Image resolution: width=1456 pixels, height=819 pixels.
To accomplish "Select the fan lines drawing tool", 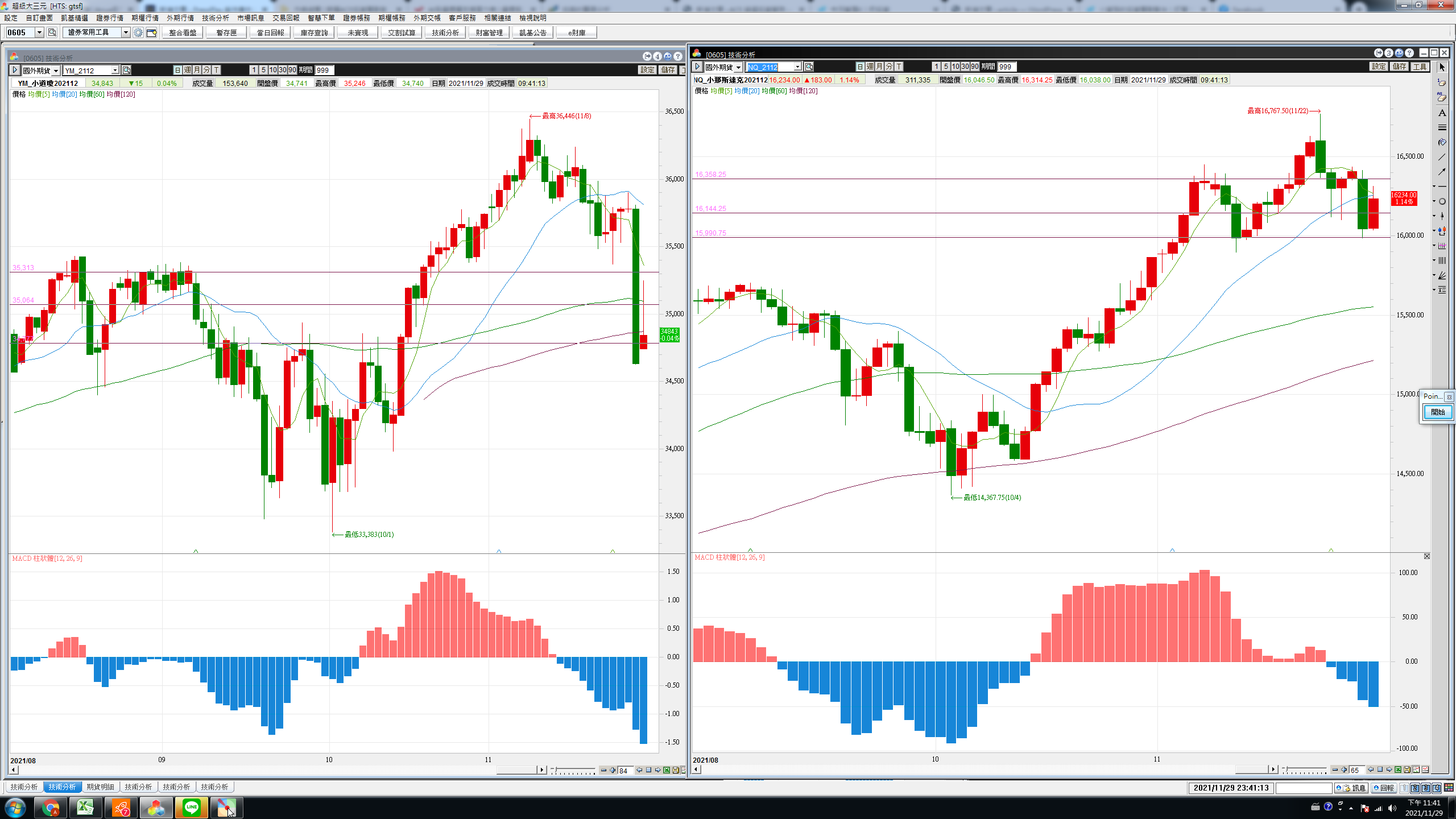I will coord(1442,275).
